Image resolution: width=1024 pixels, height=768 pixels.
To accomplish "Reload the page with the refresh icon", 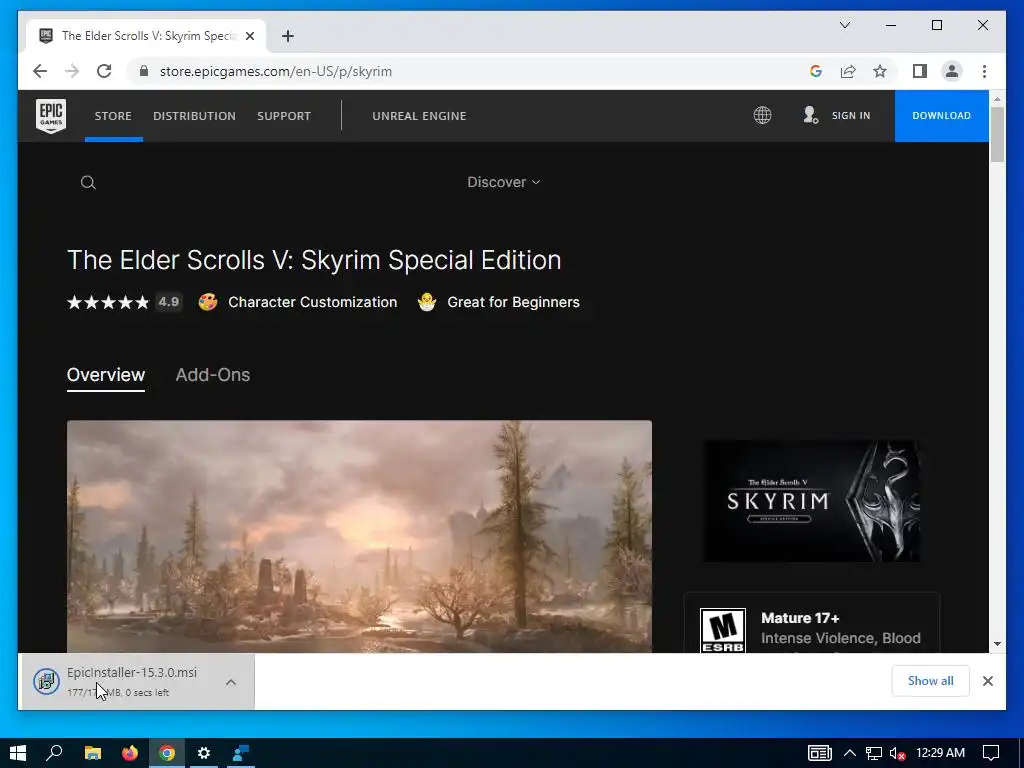I will [104, 71].
